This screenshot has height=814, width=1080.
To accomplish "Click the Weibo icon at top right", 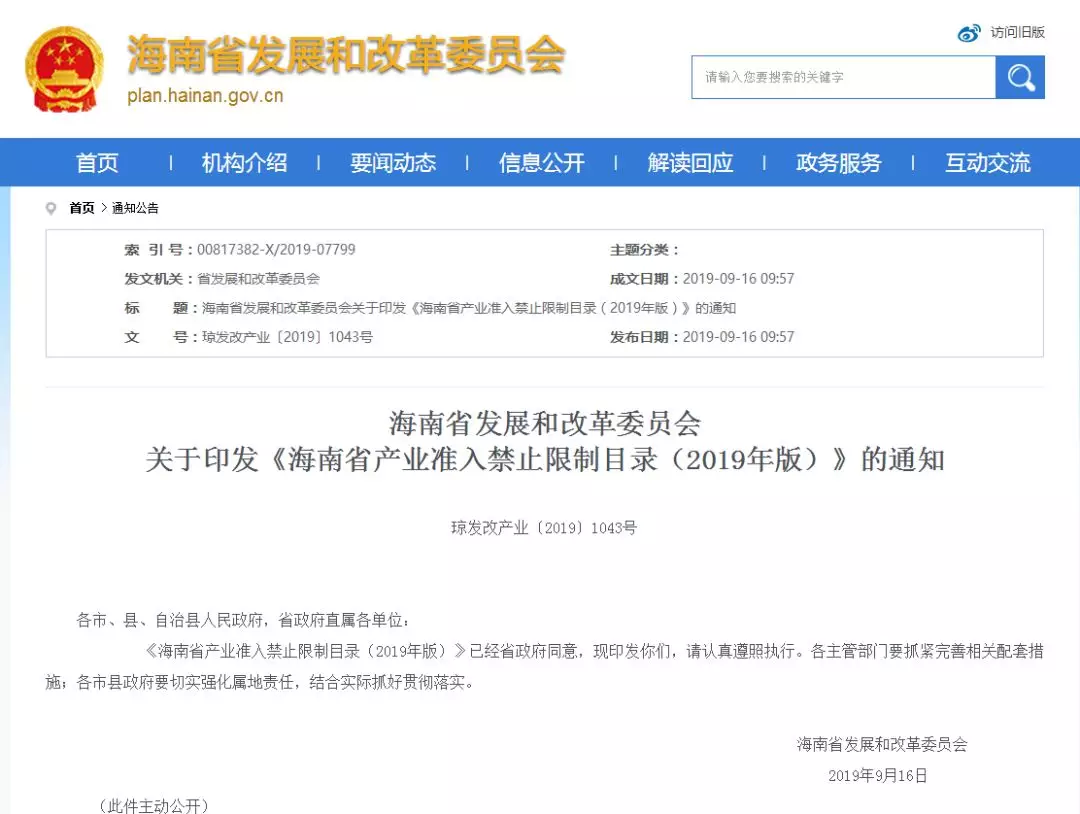I will click(969, 33).
